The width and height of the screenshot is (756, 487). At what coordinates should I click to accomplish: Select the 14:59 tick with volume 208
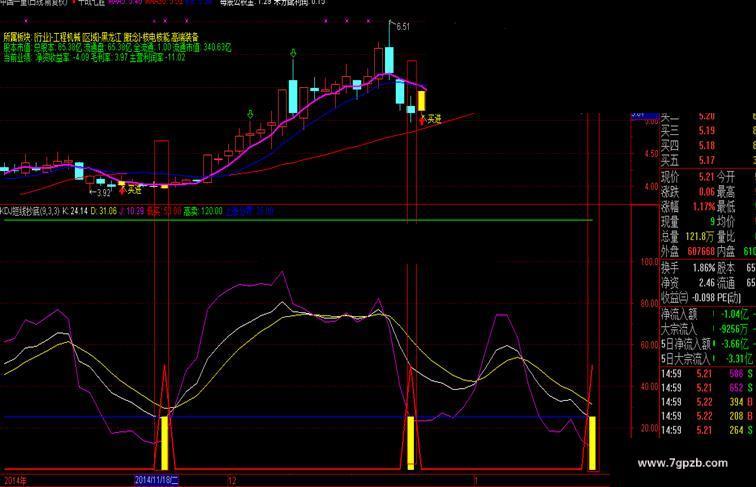coord(708,416)
